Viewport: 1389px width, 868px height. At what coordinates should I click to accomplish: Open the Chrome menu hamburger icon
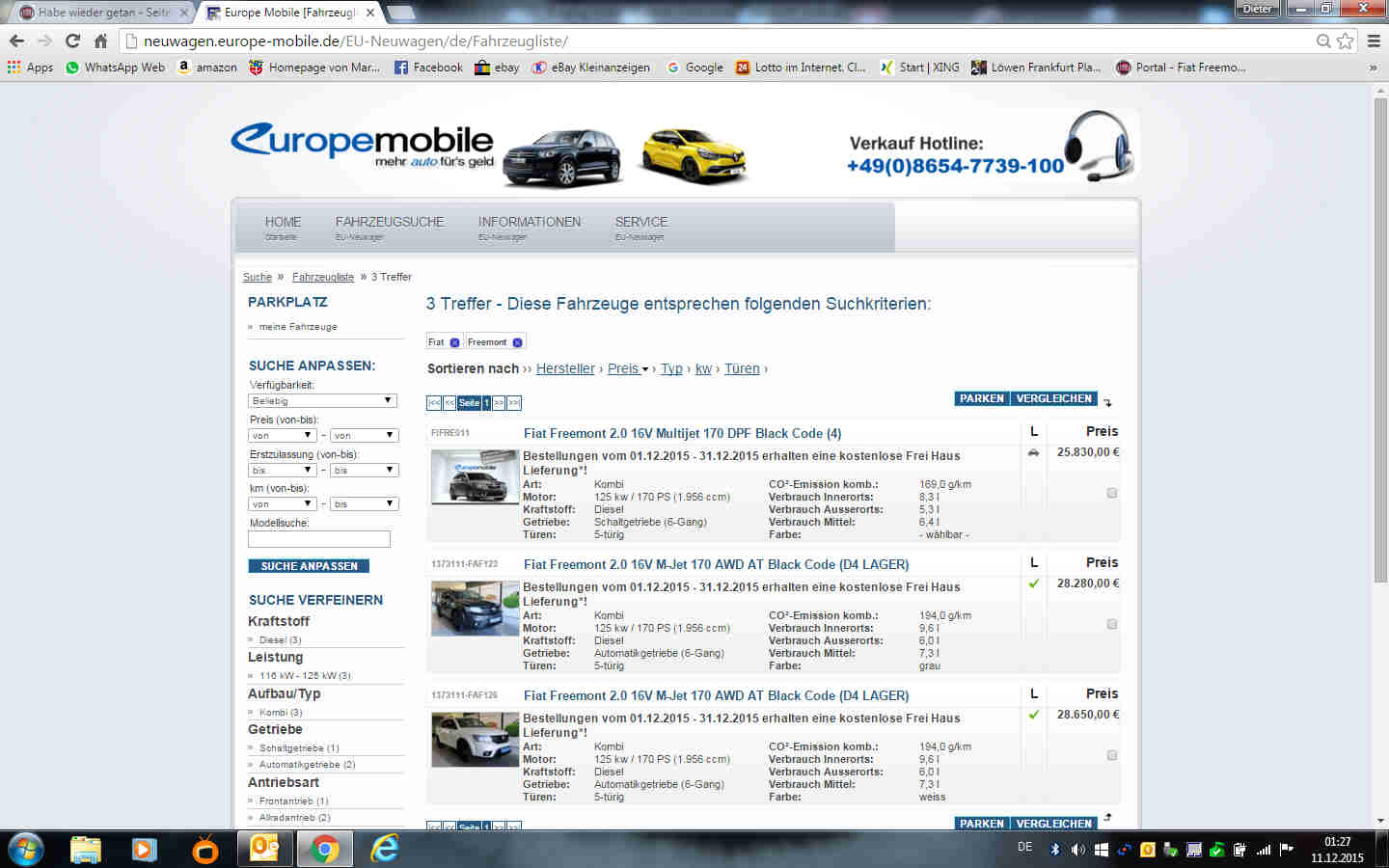[1374, 41]
